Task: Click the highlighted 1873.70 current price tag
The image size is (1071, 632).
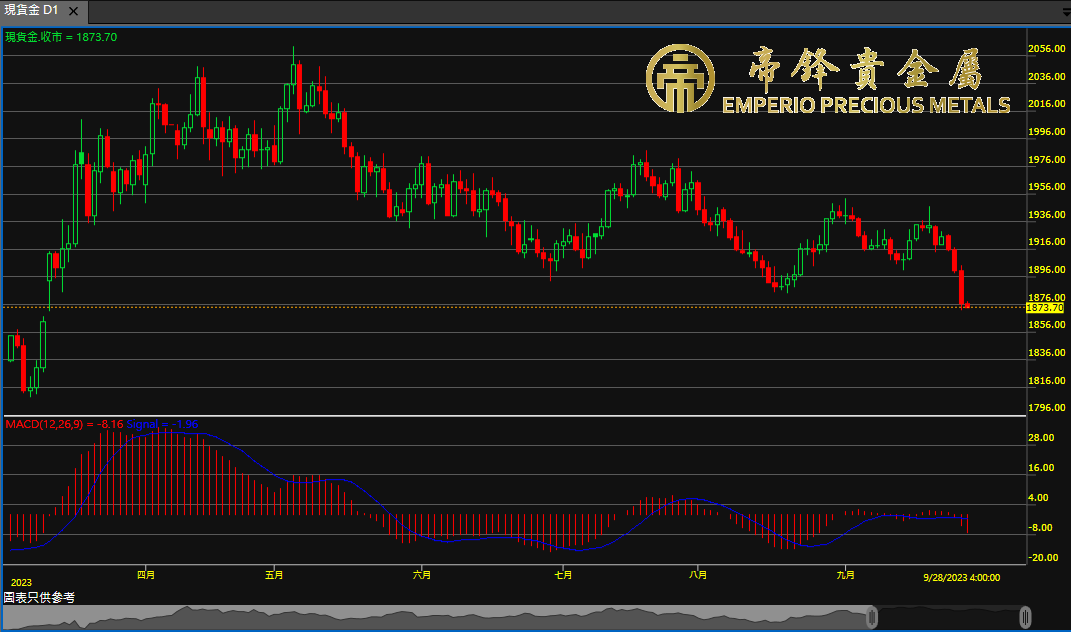Action: [x=1044, y=308]
